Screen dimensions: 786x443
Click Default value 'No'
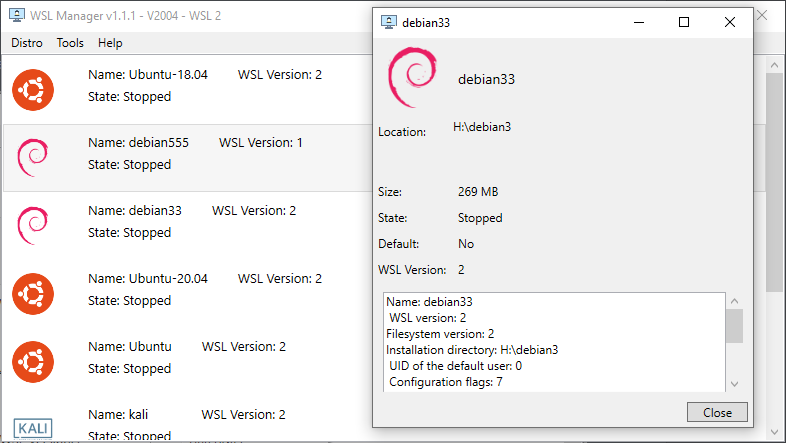click(466, 244)
